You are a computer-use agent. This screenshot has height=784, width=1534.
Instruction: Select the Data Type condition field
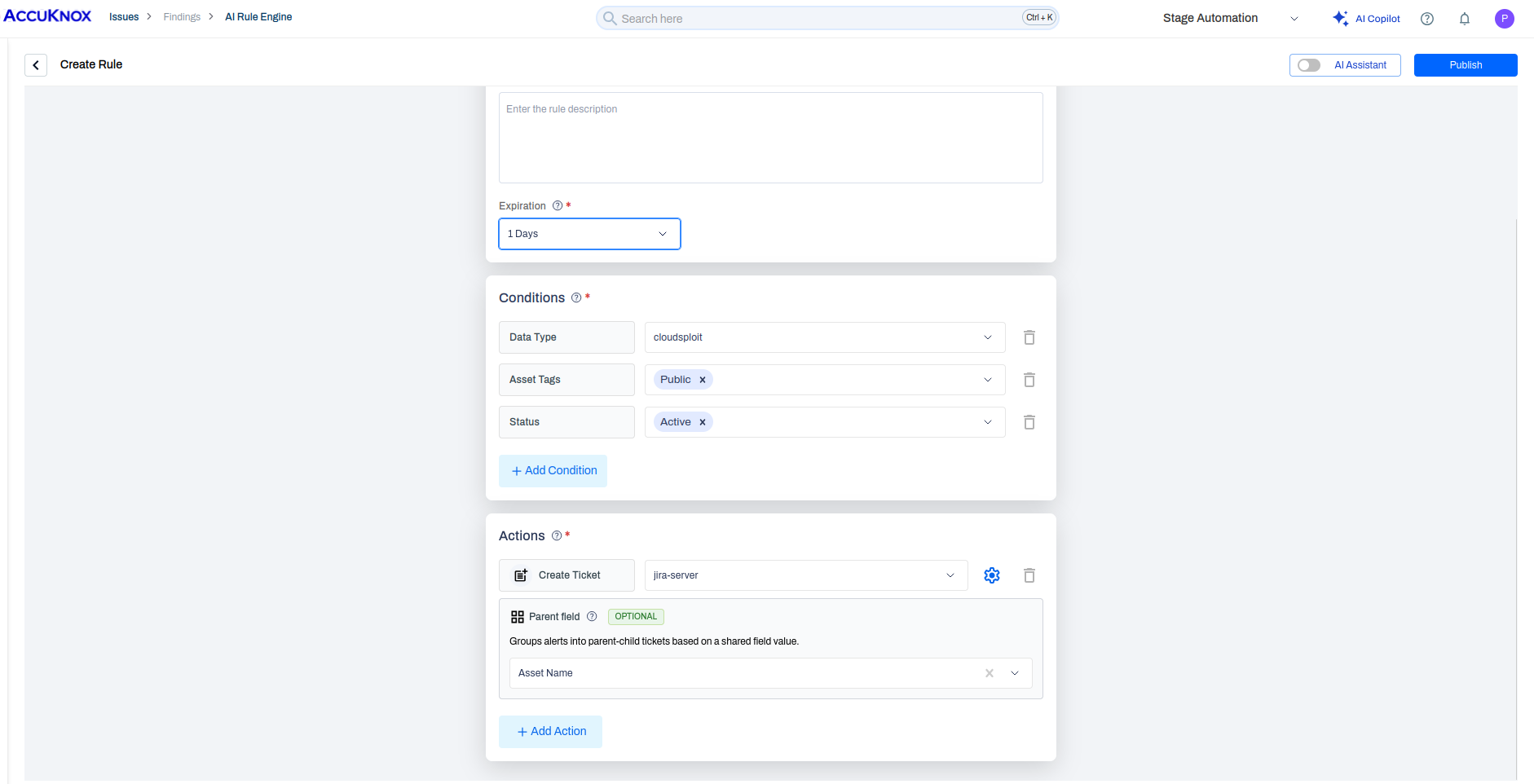click(566, 337)
